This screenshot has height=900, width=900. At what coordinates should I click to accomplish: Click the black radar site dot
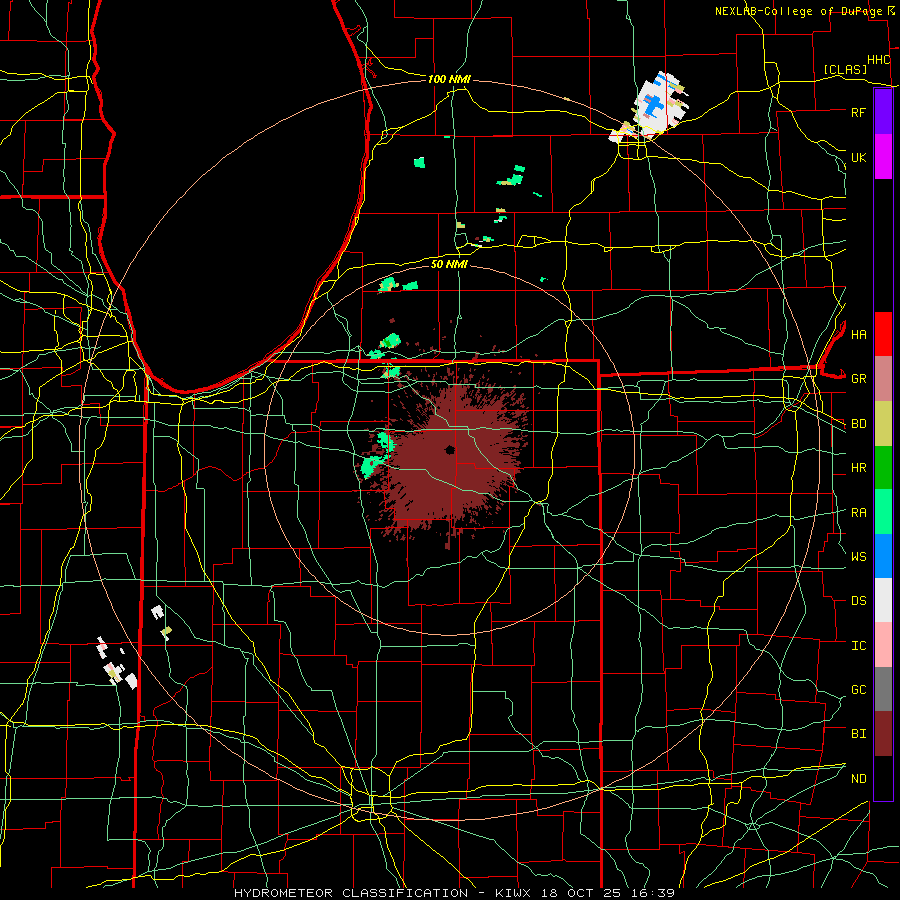450,450
